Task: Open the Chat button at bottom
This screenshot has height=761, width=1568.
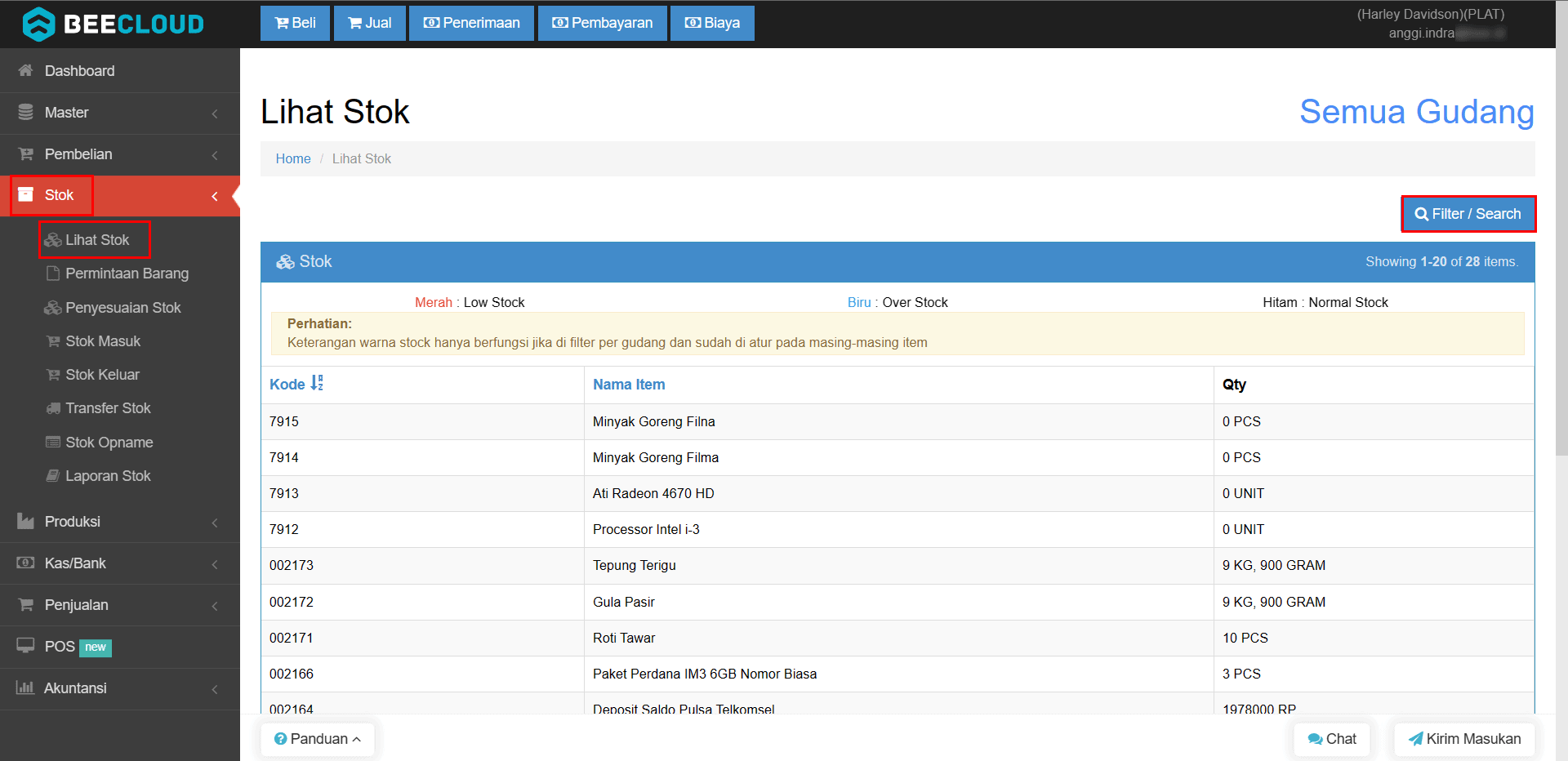Action: click(1332, 739)
